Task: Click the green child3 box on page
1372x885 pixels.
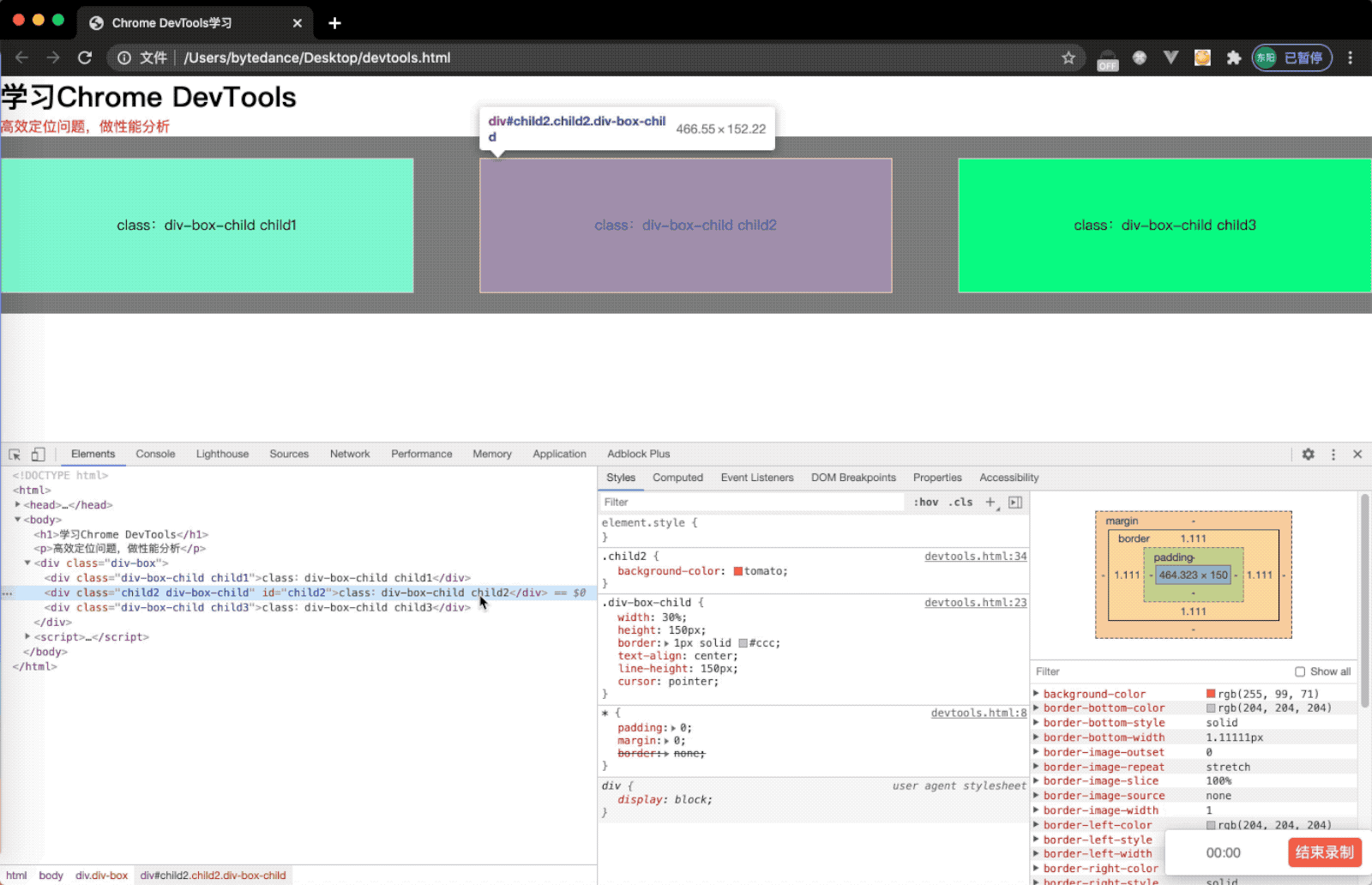Action: pos(1164,226)
